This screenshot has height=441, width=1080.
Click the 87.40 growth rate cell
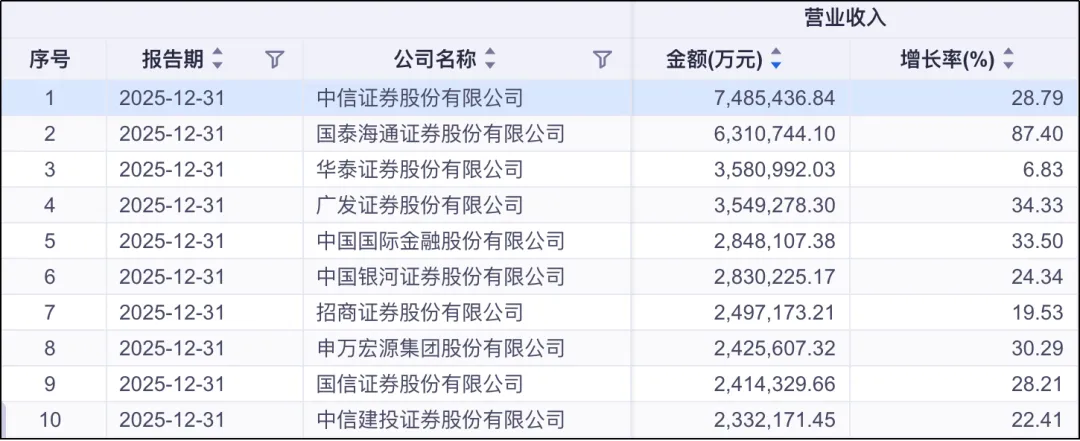click(965, 134)
